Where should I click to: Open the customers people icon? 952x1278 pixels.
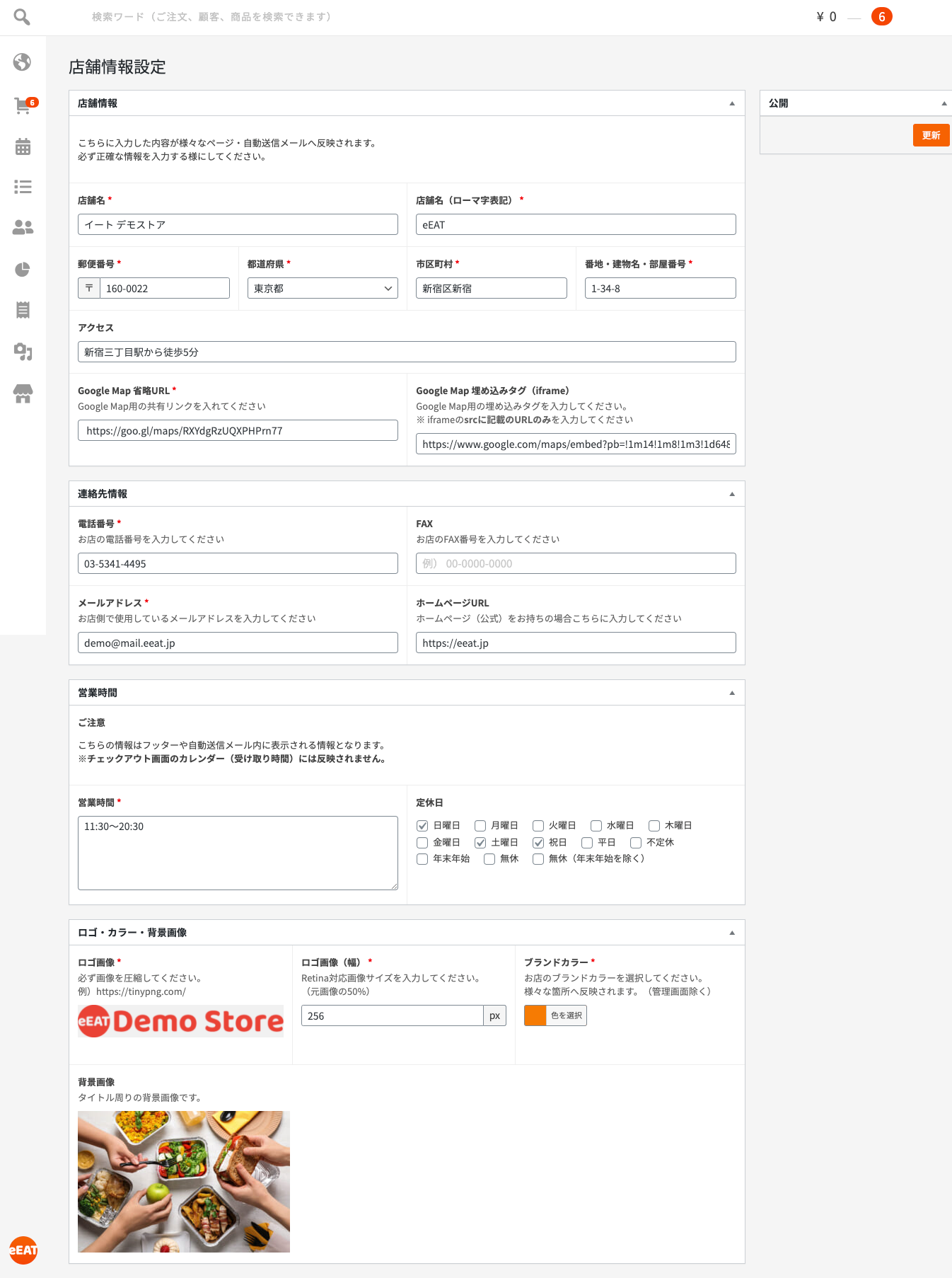click(23, 227)
